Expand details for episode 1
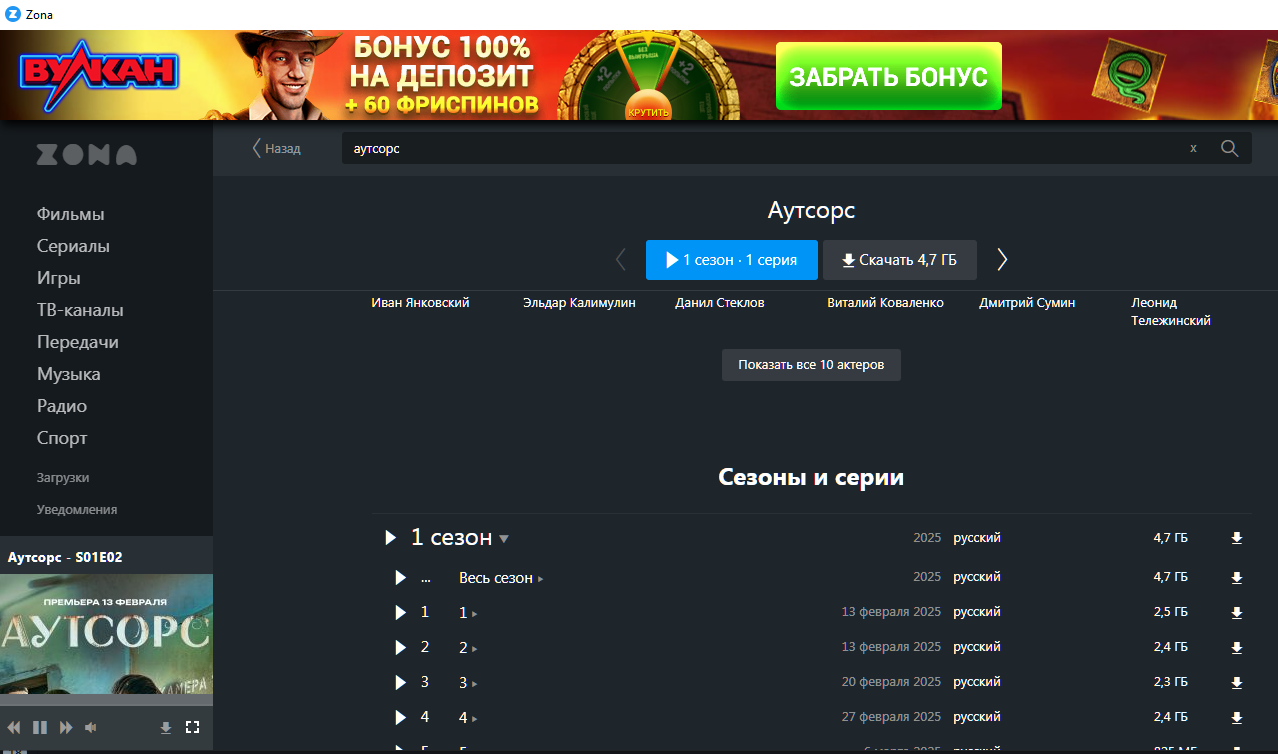1278x754 pixels. click(474, 614)
